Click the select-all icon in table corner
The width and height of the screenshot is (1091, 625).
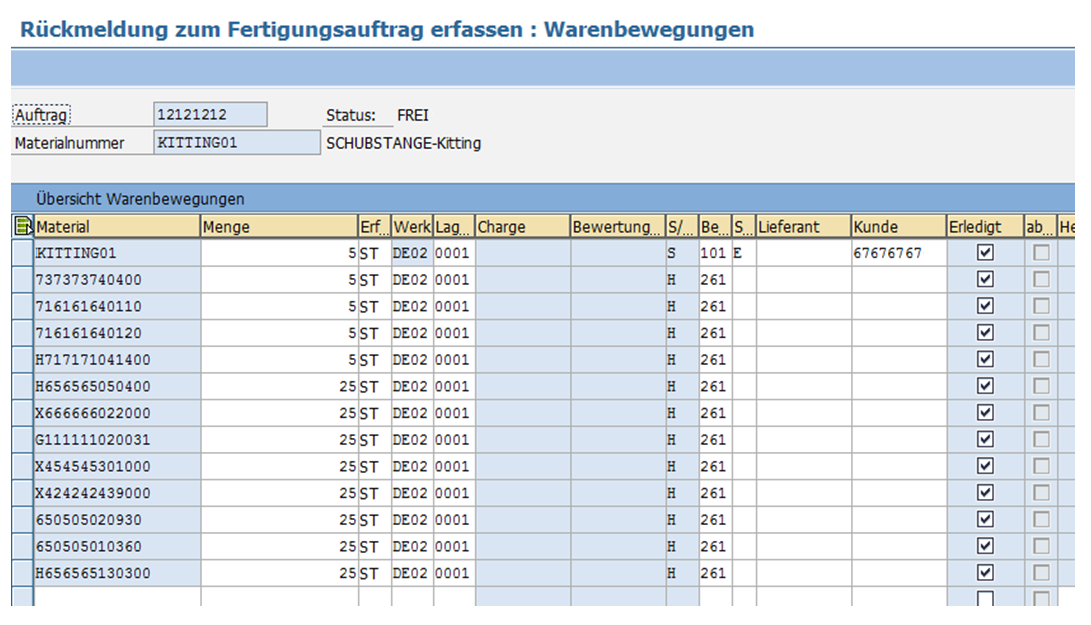[x=22, y=227]
